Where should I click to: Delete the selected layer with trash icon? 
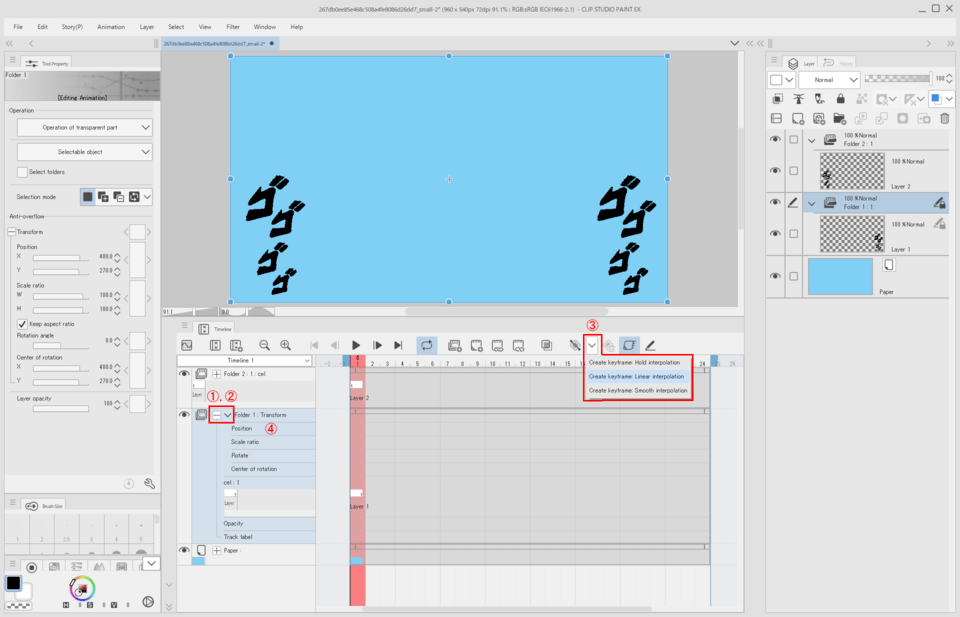[x=944, y=118]
